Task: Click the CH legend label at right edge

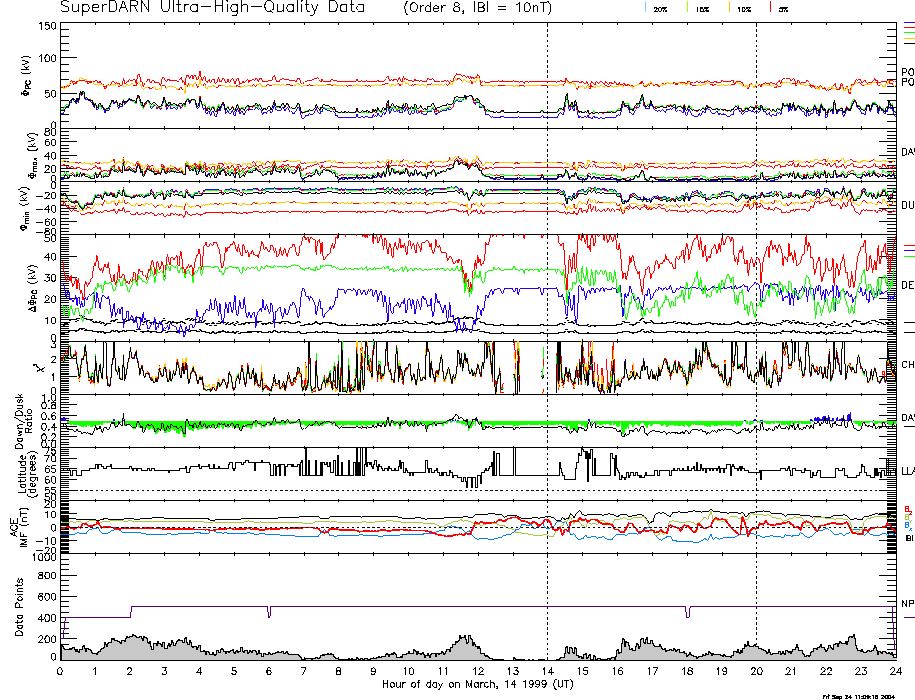Action: (907, 365)
